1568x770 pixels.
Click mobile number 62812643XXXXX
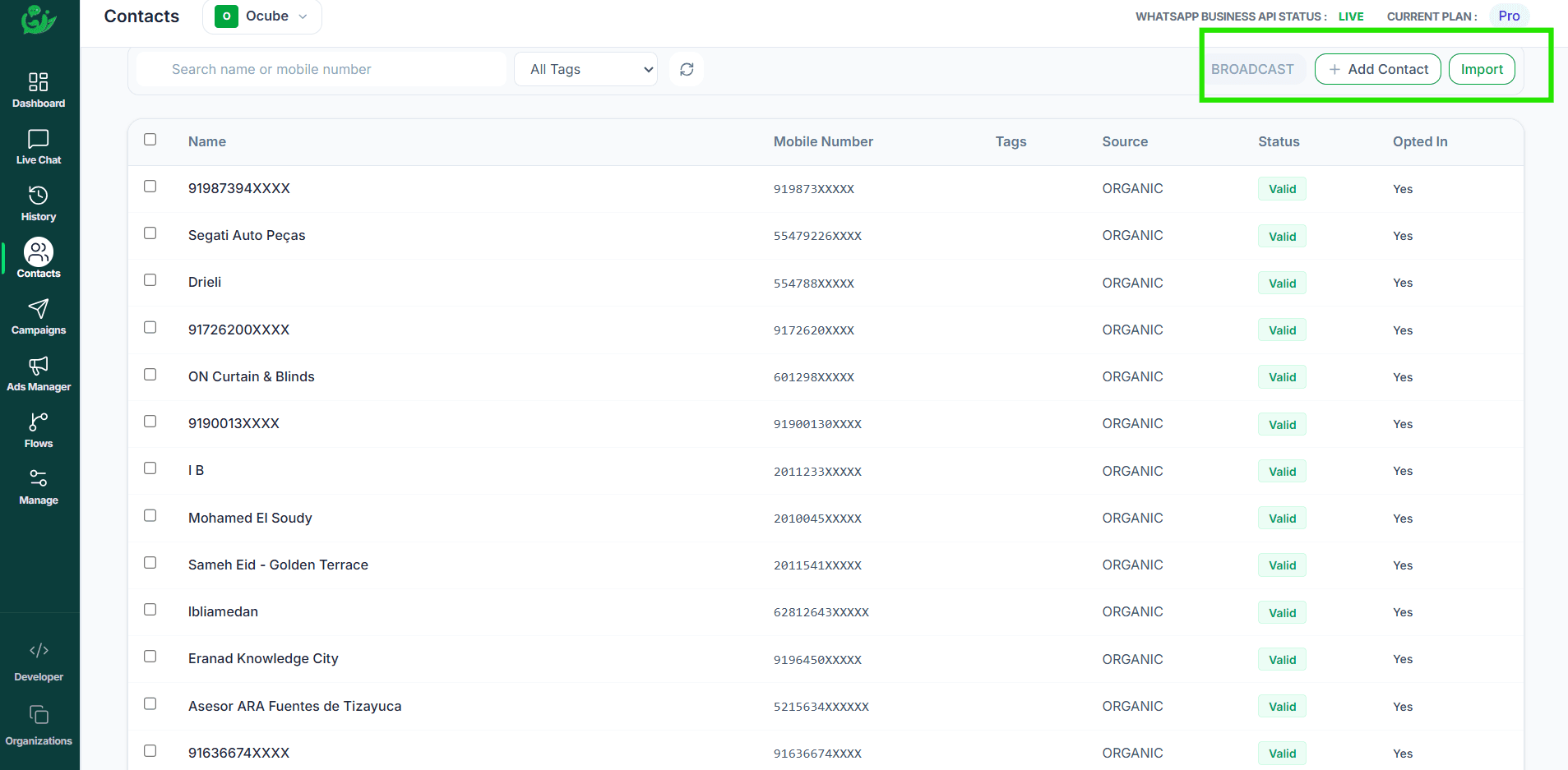pyautogui.click(x=821, y=613)
